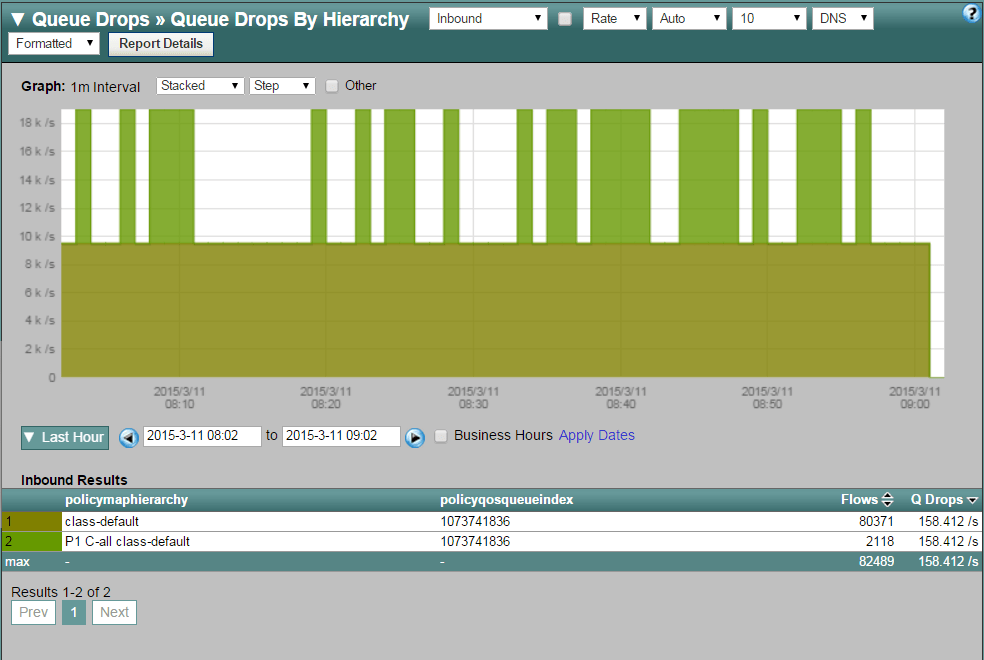The image size is (984, 660).
Task: Click the help question mark icon
Action: coord(969,13)
